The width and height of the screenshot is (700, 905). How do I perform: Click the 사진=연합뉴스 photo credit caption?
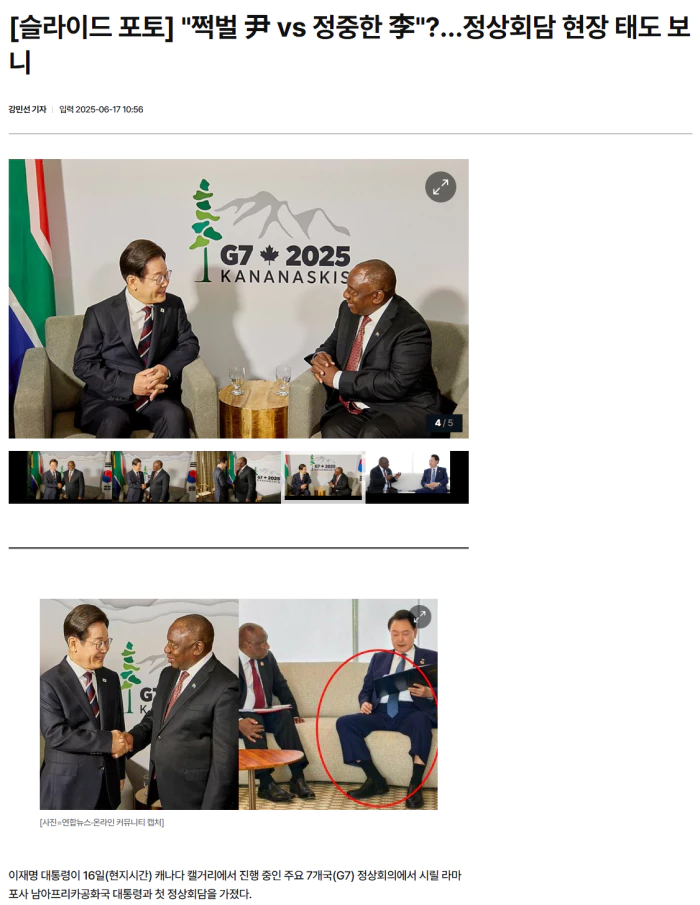[x=102, y=822]
